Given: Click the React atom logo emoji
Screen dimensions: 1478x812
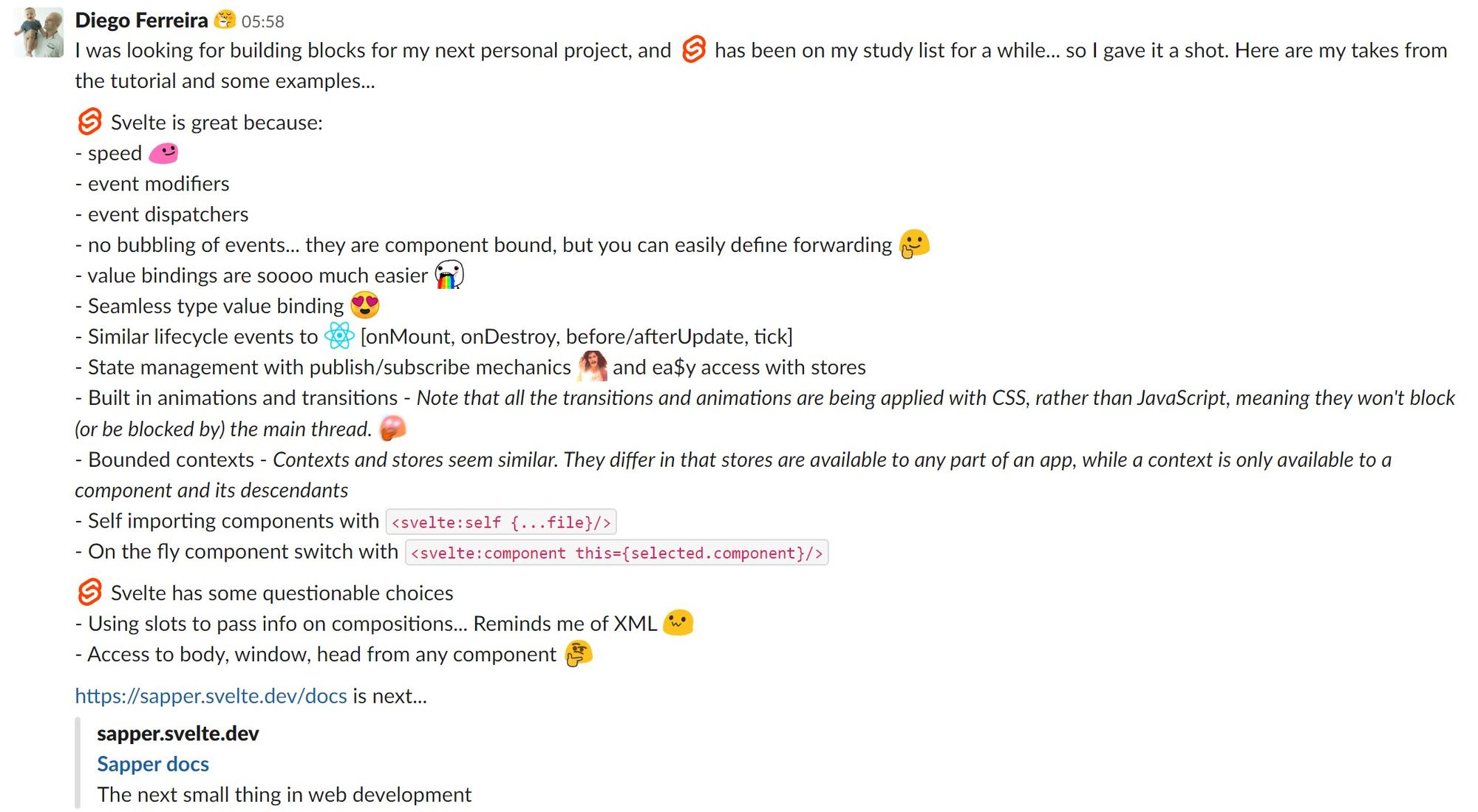Looking at the screenshot, I should click(x=339, y=335).
